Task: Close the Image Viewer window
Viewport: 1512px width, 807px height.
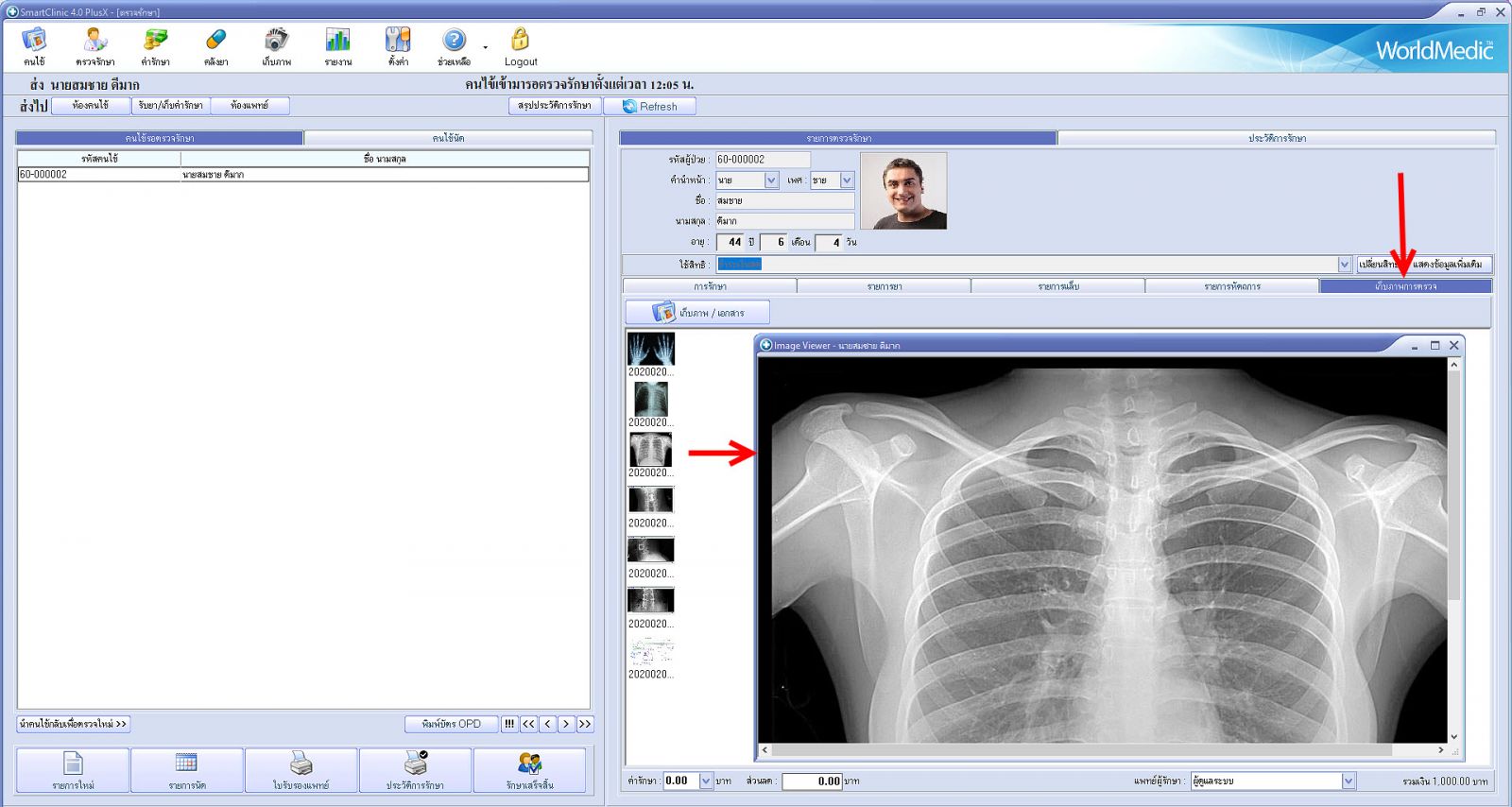Action: click(x=1454, y=346)
